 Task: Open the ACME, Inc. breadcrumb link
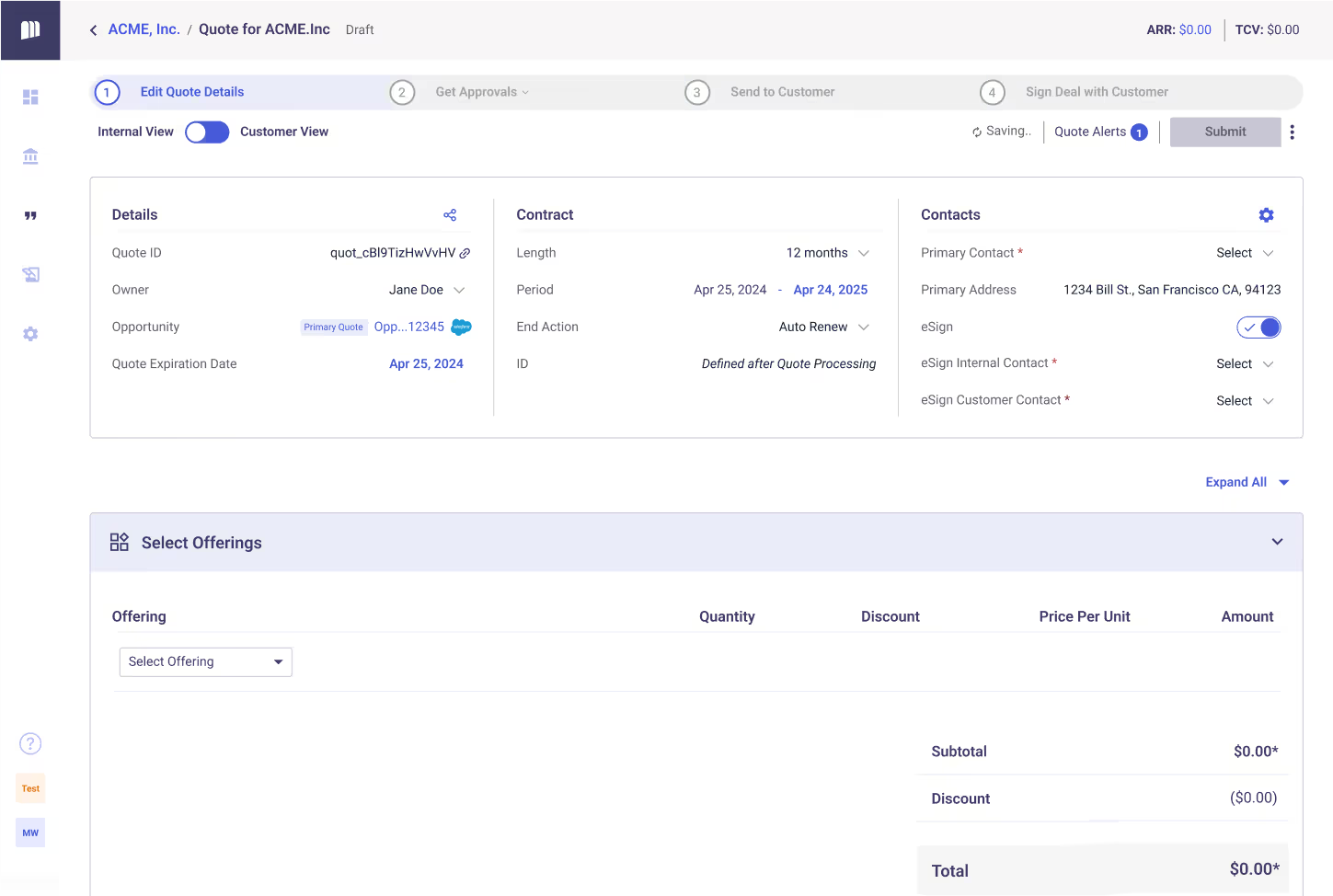click(x=144, y=29)
